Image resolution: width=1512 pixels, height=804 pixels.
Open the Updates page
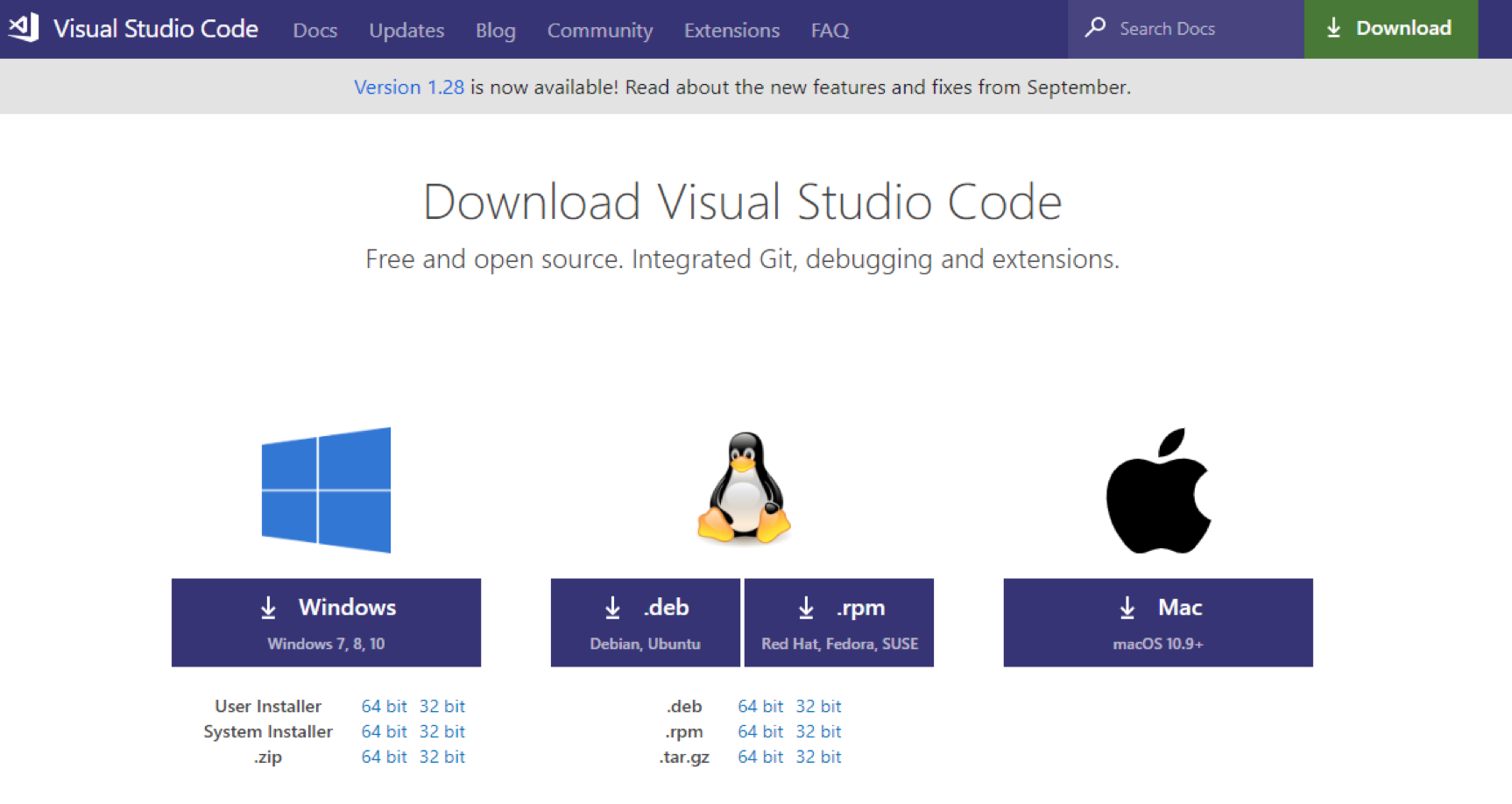pyautogui.click(x=406, y=30)
